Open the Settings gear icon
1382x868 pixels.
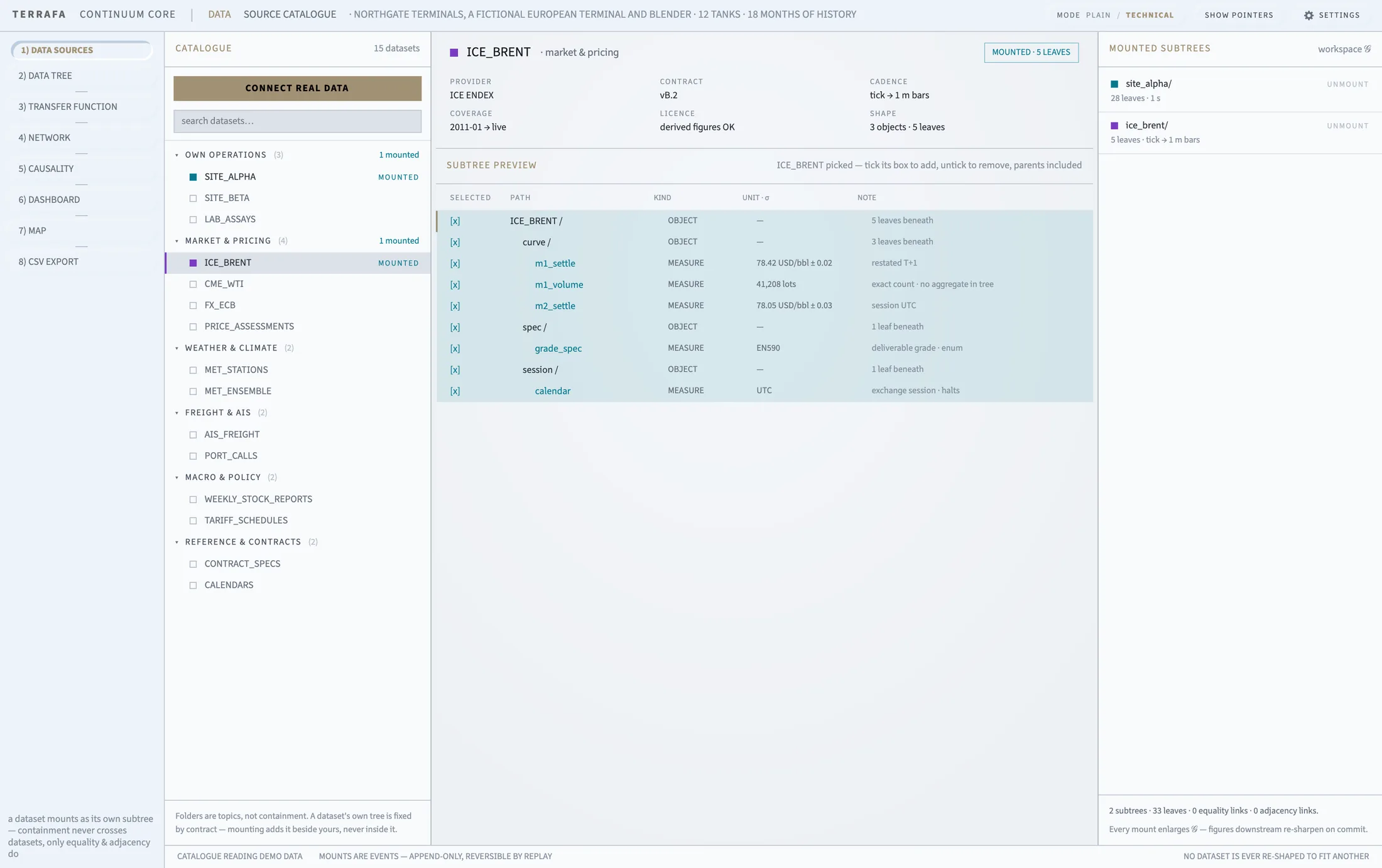(x=1309, y=15)
